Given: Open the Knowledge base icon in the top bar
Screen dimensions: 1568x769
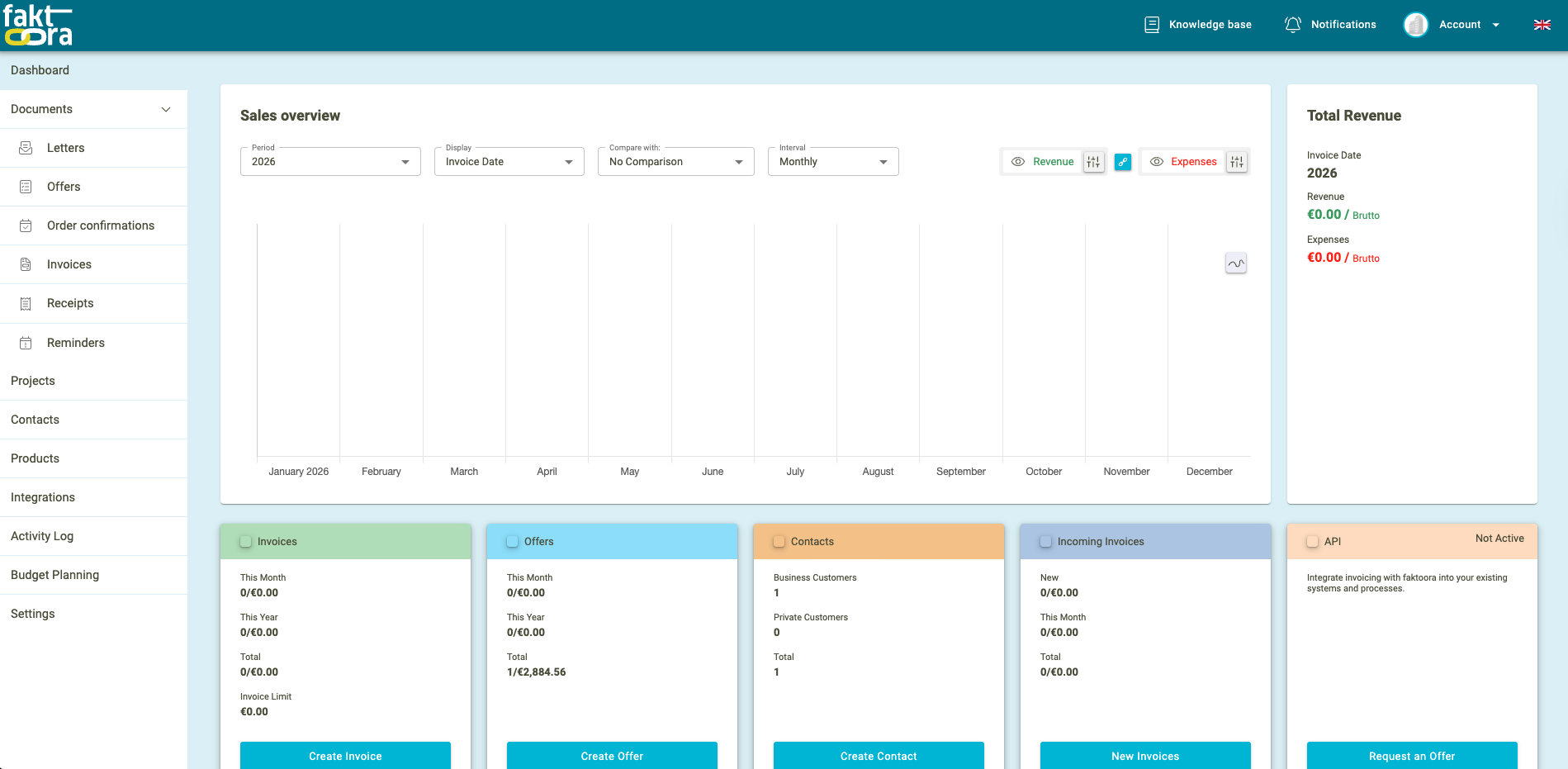Looking at the screenshot, I should pos(1151,24).
